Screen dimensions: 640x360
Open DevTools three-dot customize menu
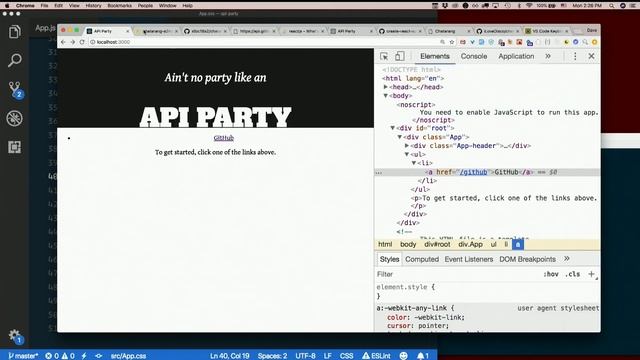(575, 56)
